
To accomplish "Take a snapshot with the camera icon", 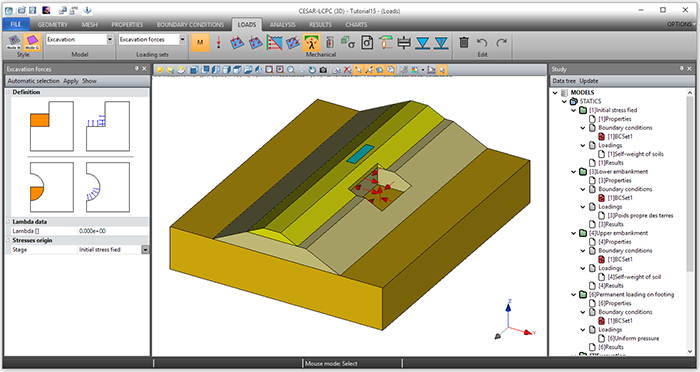I will point(323,70).
